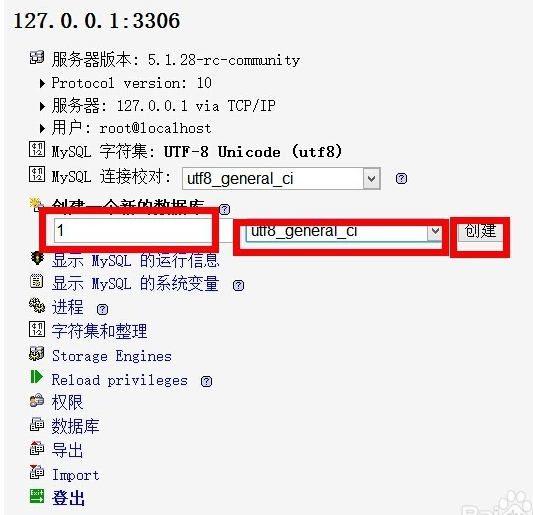Screen dimensions: 533x515
Task: Open help icon next to Reload privileges
Action: [x=206, y=381]
